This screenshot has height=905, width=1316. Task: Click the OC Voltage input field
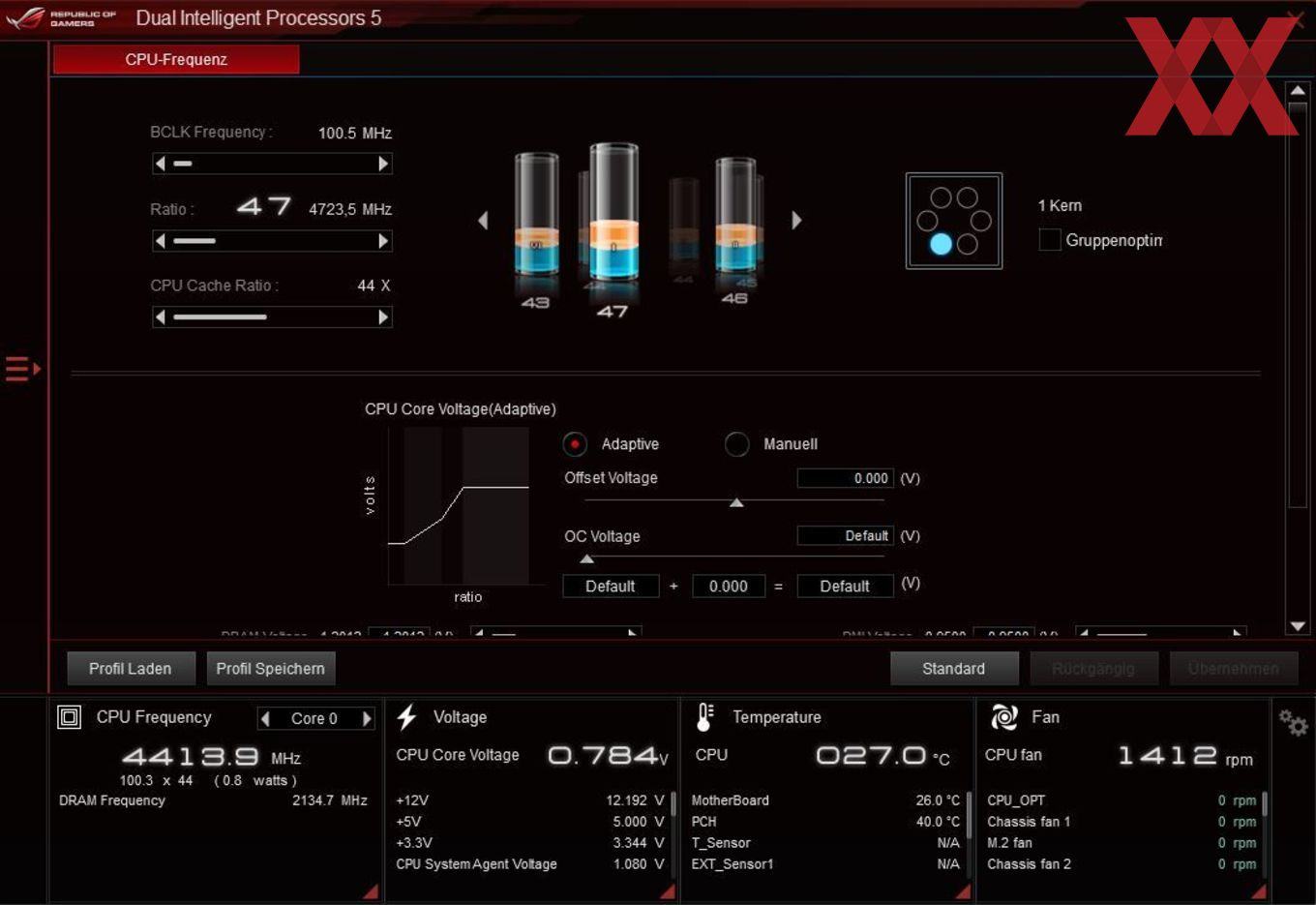click(845, 535)
